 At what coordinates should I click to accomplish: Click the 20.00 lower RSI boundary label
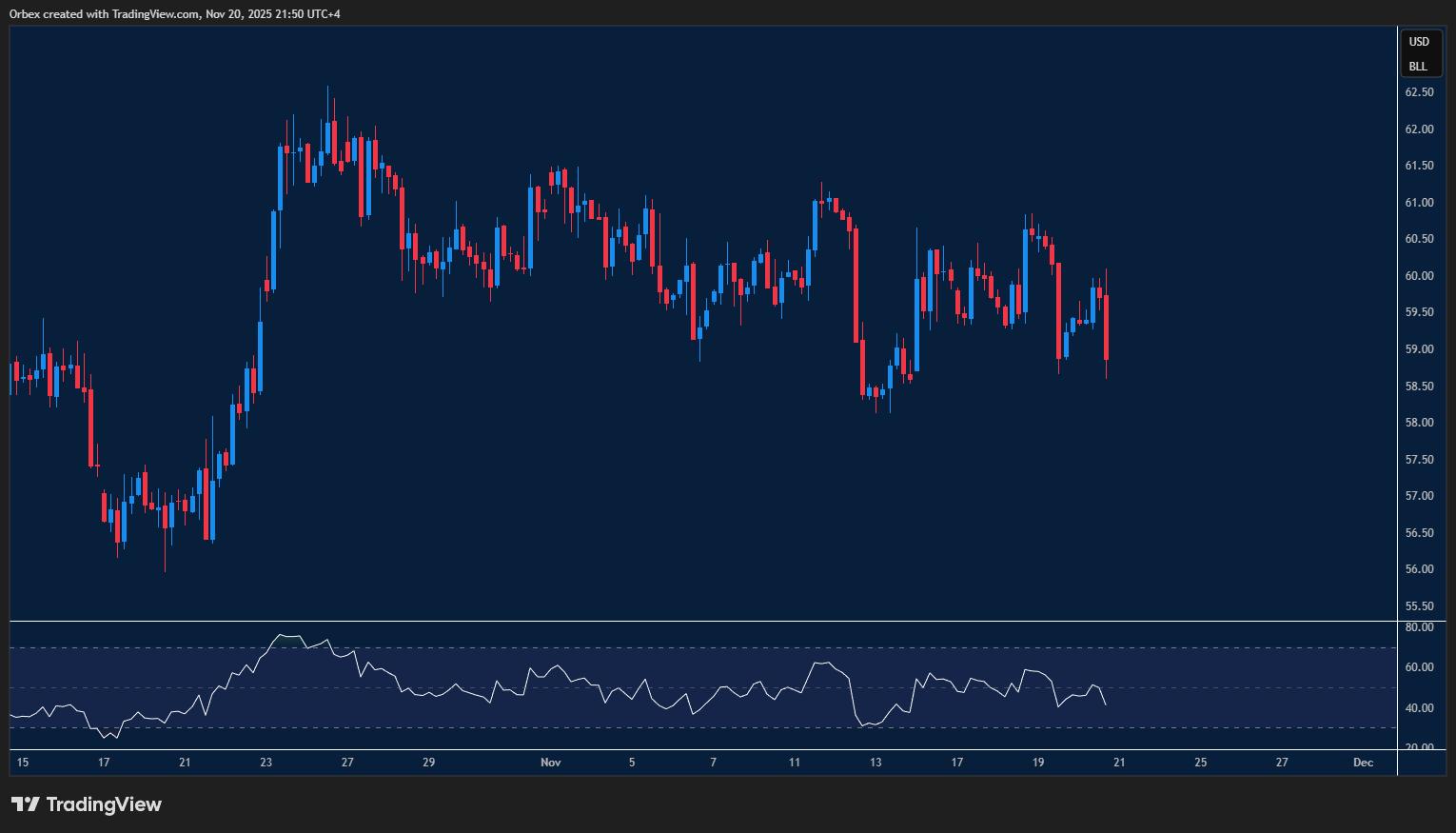point(1419,747)
